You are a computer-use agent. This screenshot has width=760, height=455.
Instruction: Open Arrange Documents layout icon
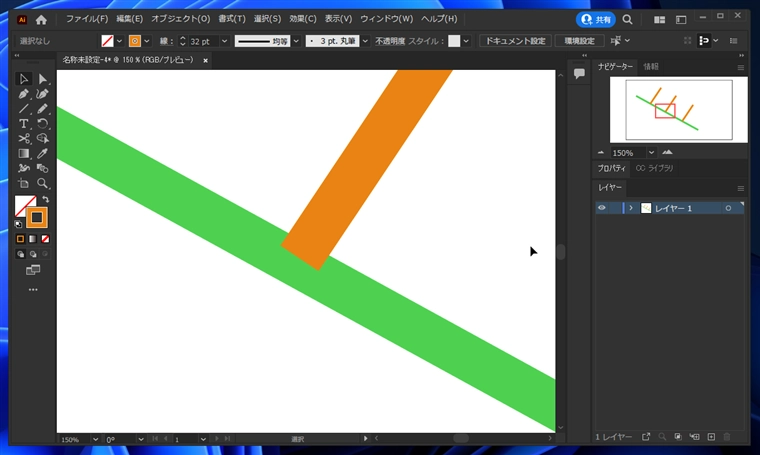[x=660, y=19]
